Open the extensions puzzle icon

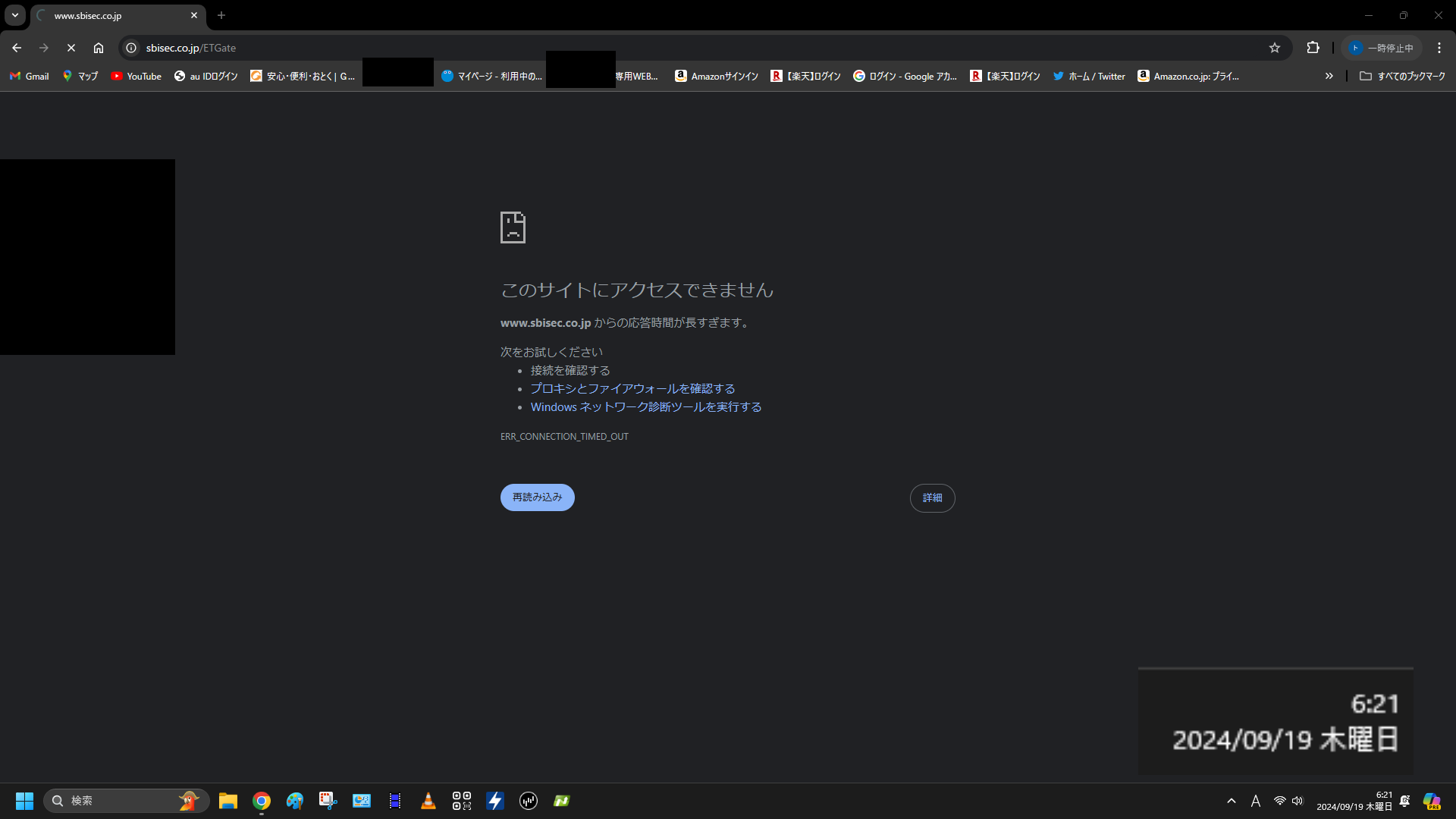pos(1313,48)
